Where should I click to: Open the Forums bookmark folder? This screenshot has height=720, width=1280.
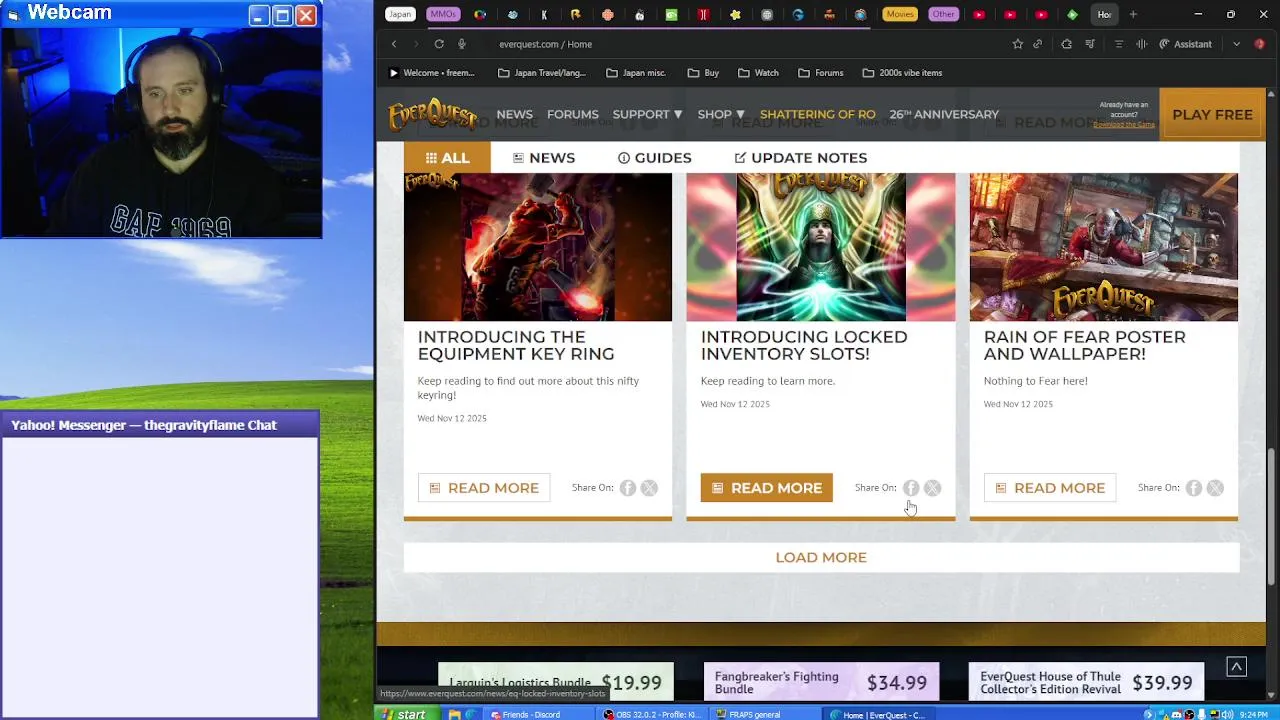820,73
